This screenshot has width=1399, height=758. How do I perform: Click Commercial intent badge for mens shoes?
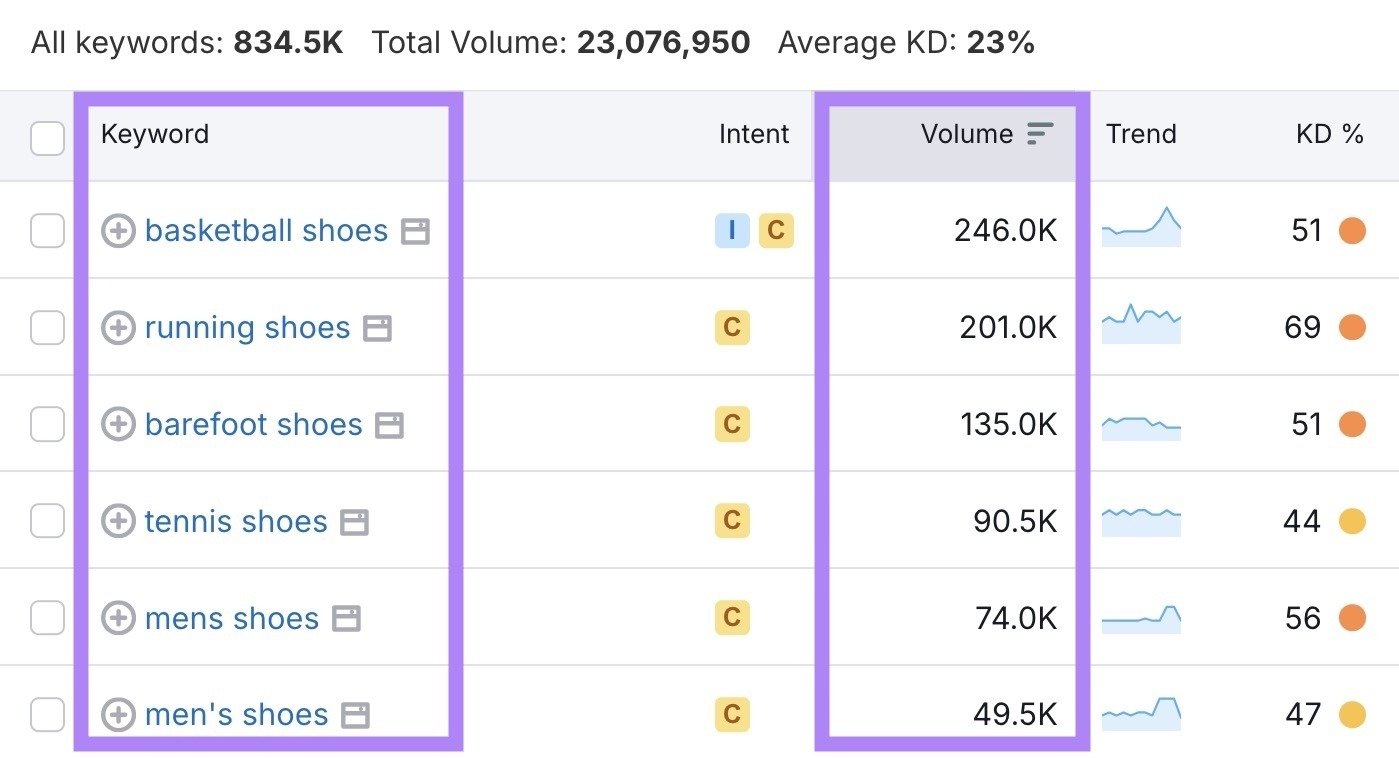point(732,619)
